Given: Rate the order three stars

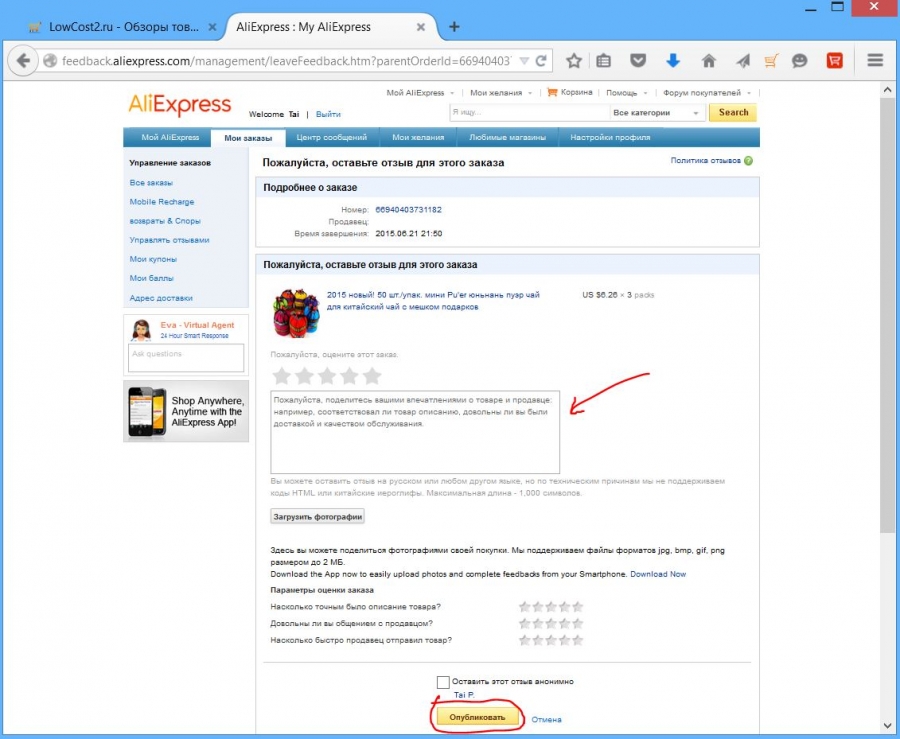Looking at the screenshot, I should click(327, 376).
